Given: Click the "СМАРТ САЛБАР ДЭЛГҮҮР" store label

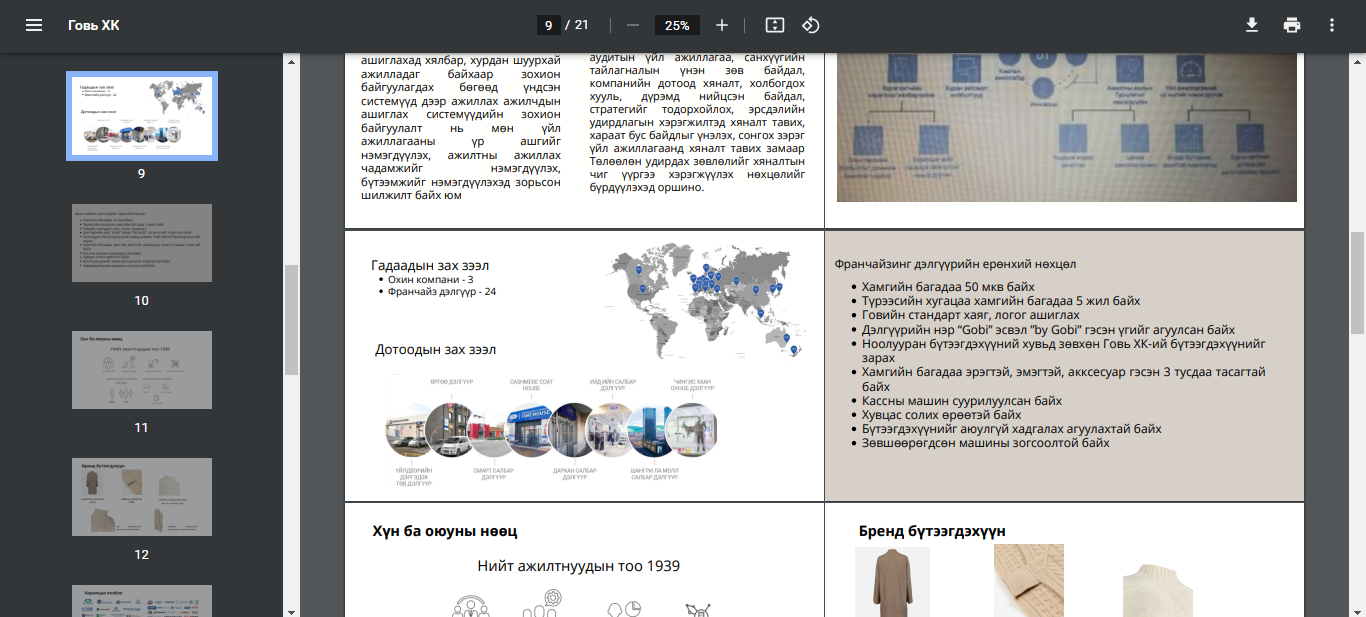Looking at the screenshot, I should pos(494,475).
